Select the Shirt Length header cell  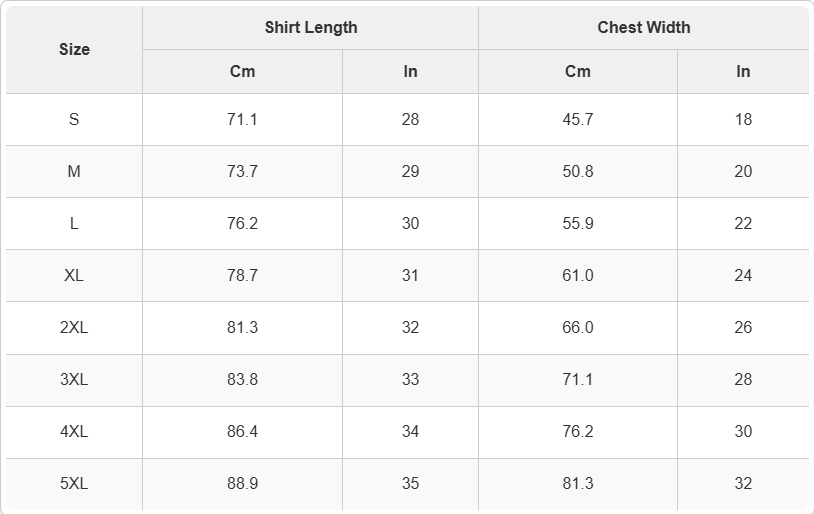[x=310, y=28]
